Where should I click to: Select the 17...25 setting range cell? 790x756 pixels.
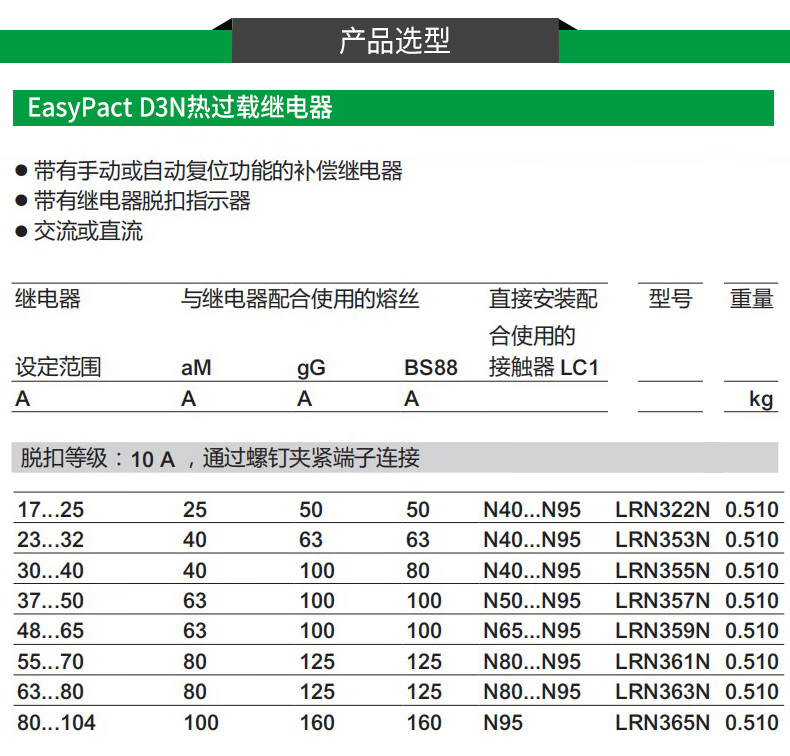(50, 510)
